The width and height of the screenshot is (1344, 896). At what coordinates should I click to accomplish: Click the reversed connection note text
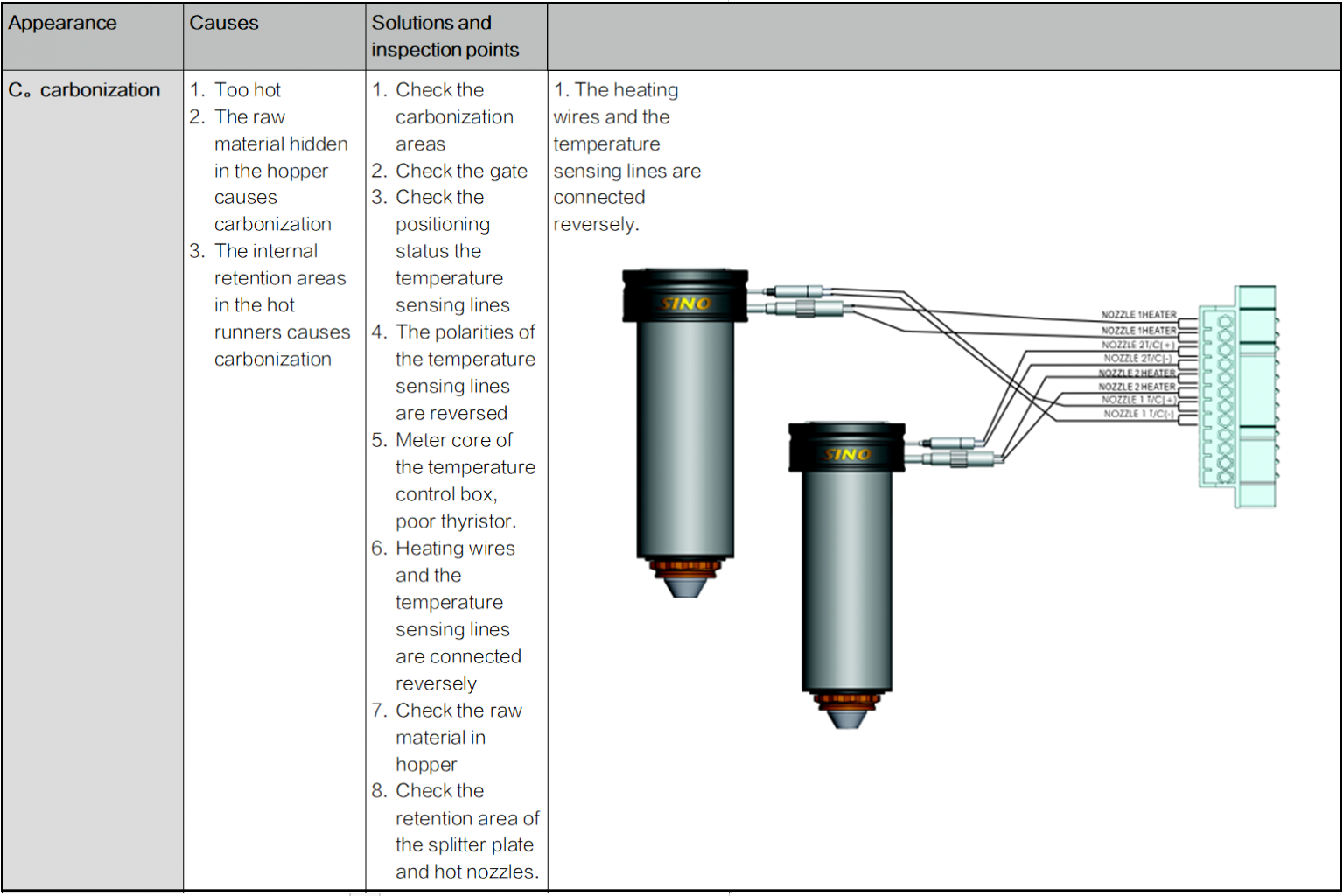[x=626, y=157]
